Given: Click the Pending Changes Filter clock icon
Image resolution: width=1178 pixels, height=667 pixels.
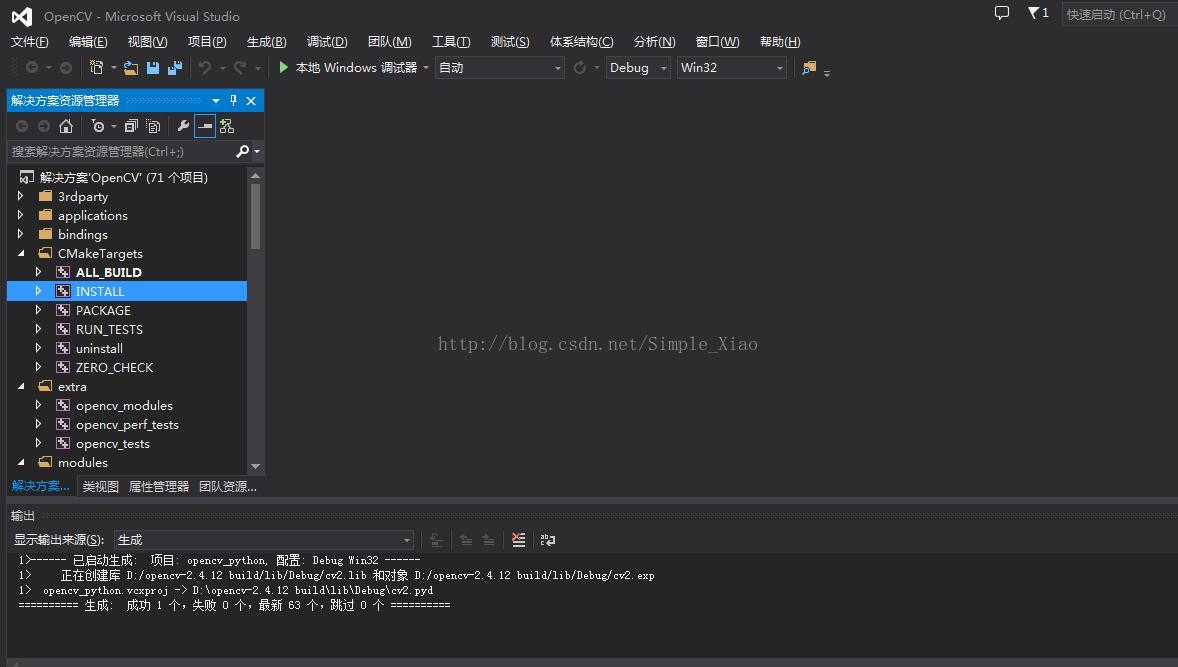Looking at the screenshot, I should click(x=98, y=126).
